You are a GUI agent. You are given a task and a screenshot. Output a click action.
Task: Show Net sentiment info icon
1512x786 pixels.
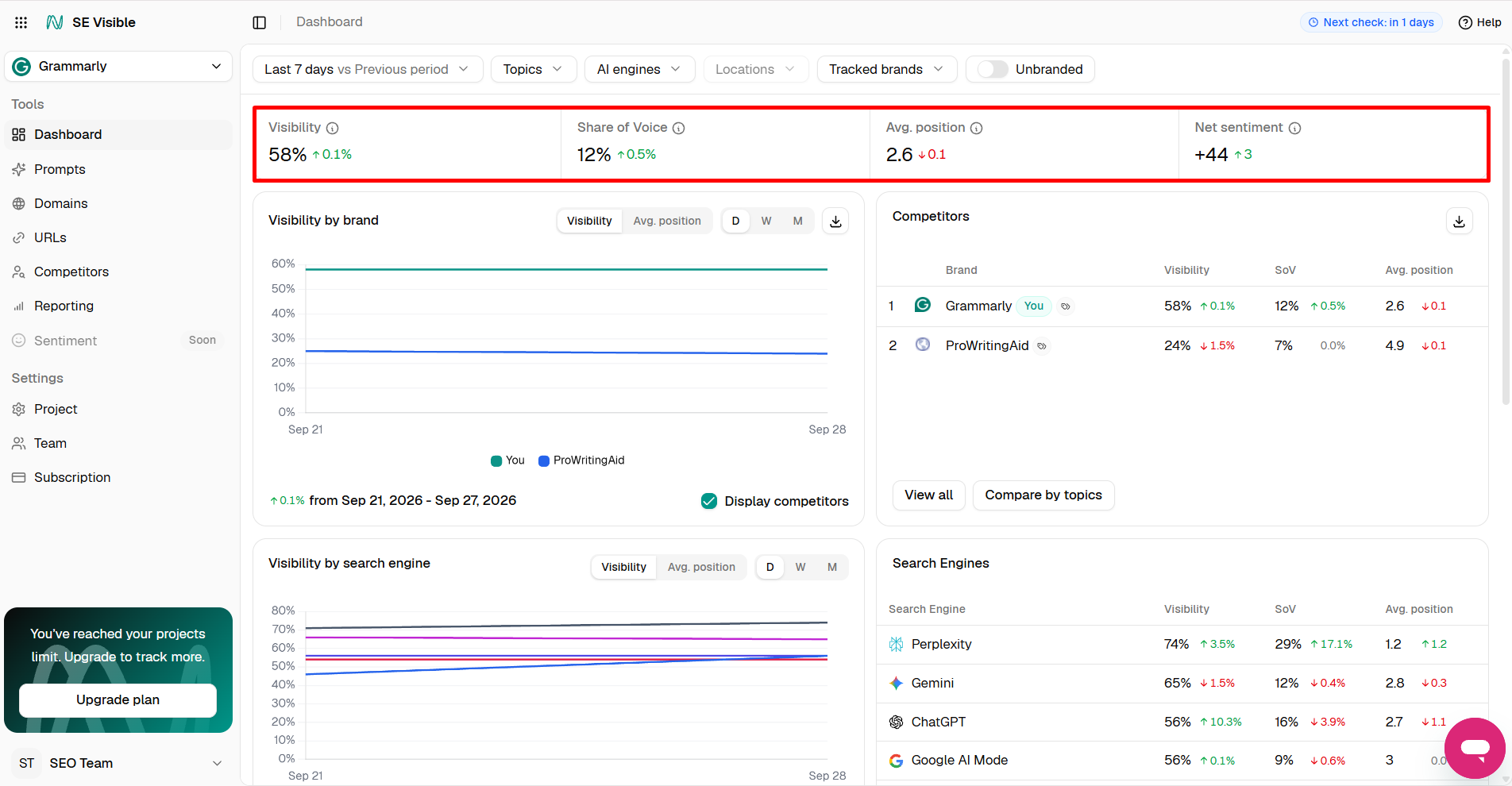1294,128
